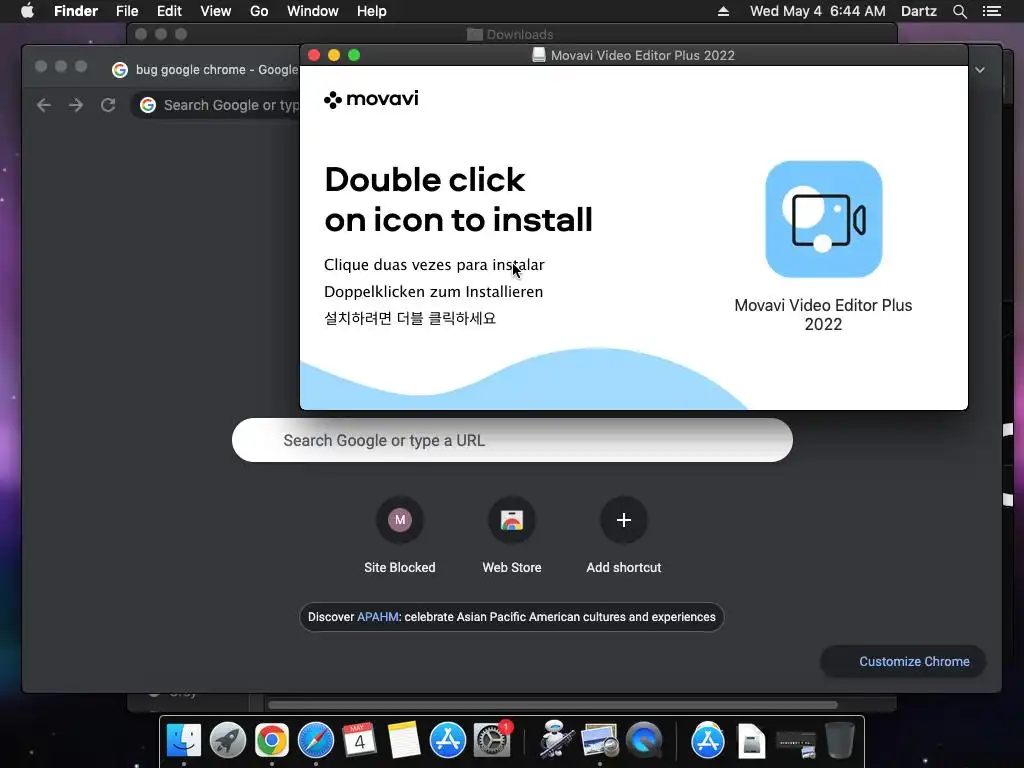
Task: Click the Customize Chrome button
Action: pyautogui.click(x=903, y=662)
